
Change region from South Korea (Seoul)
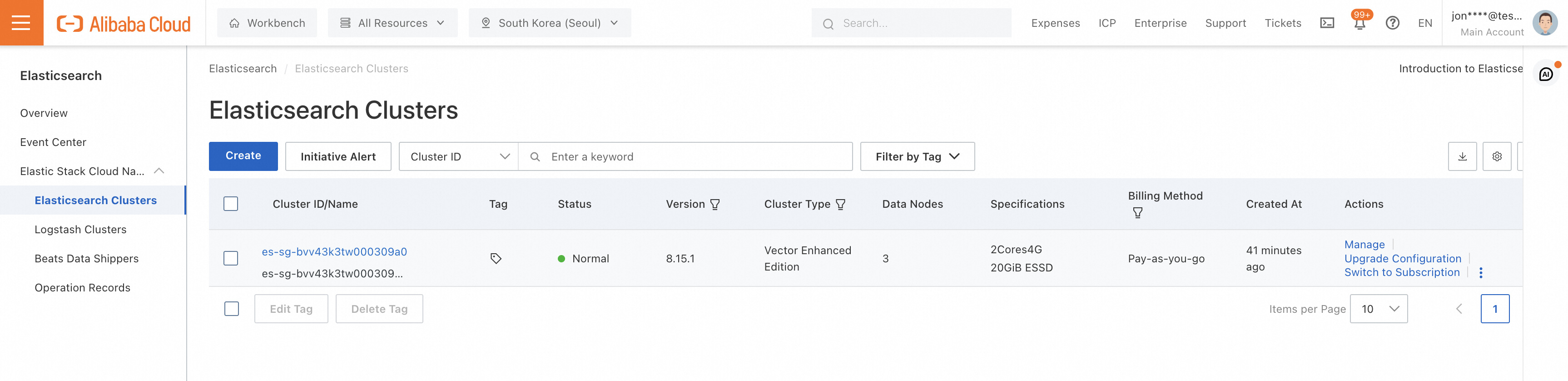pyautogui.click(x=549, y=23)
